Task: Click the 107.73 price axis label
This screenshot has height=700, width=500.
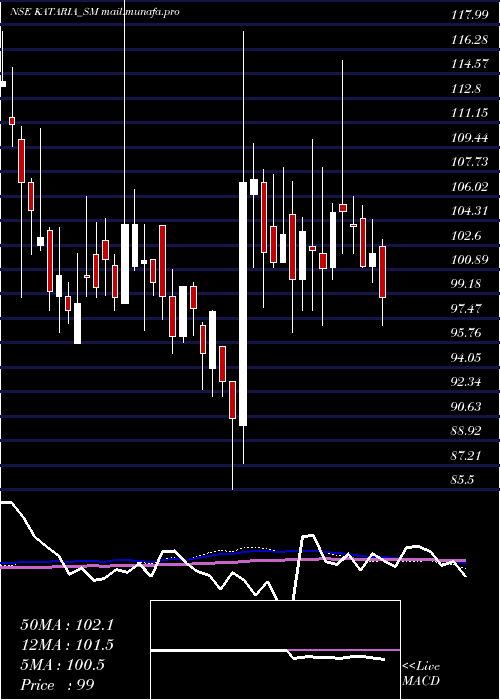Action: coord(470,162)
